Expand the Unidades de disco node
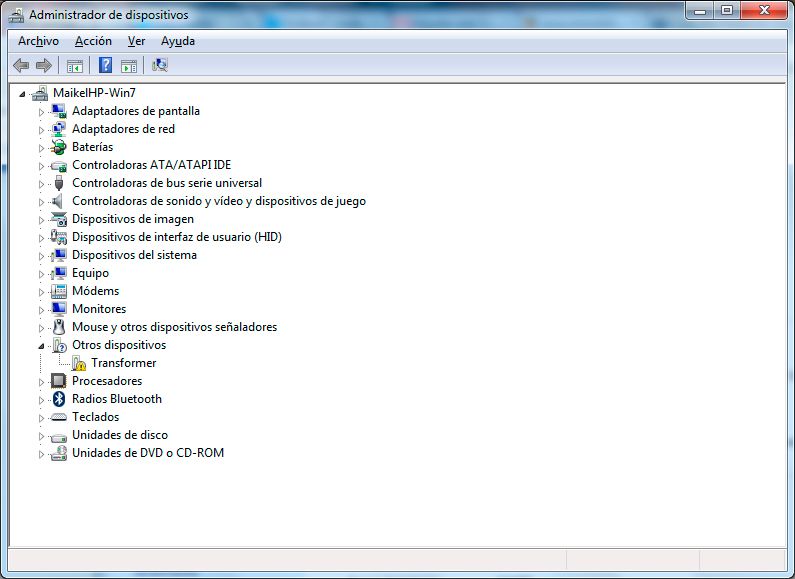The image size is (795, 579). point(42,435)
